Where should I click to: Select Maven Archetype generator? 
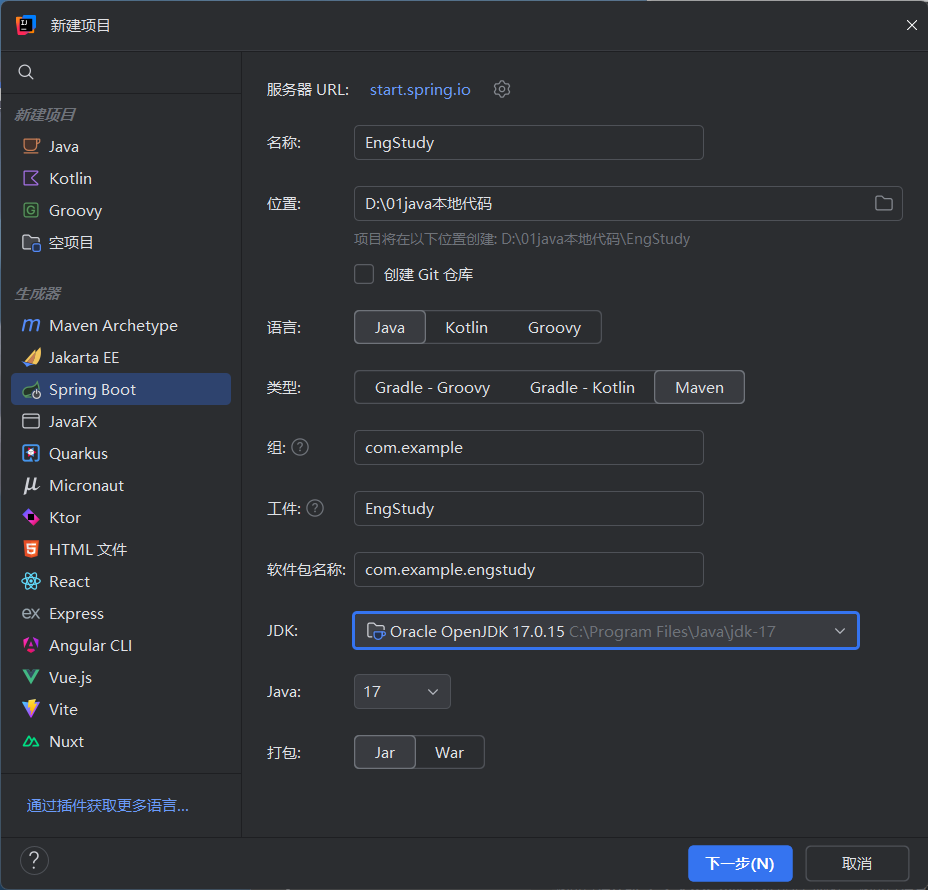coord(121,325)
